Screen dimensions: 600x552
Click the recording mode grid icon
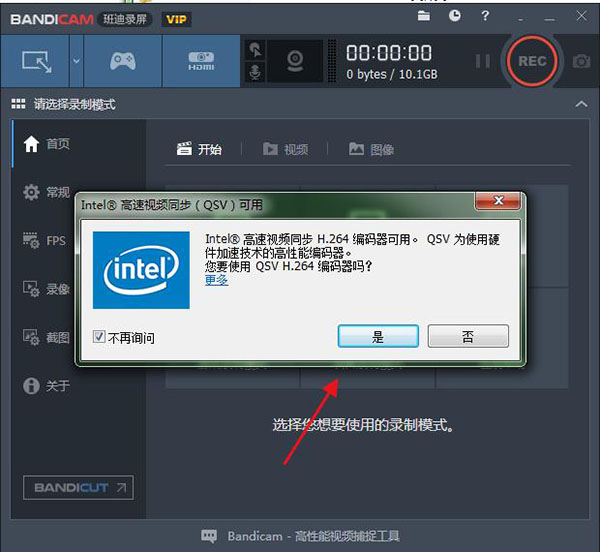pos(18,104)
